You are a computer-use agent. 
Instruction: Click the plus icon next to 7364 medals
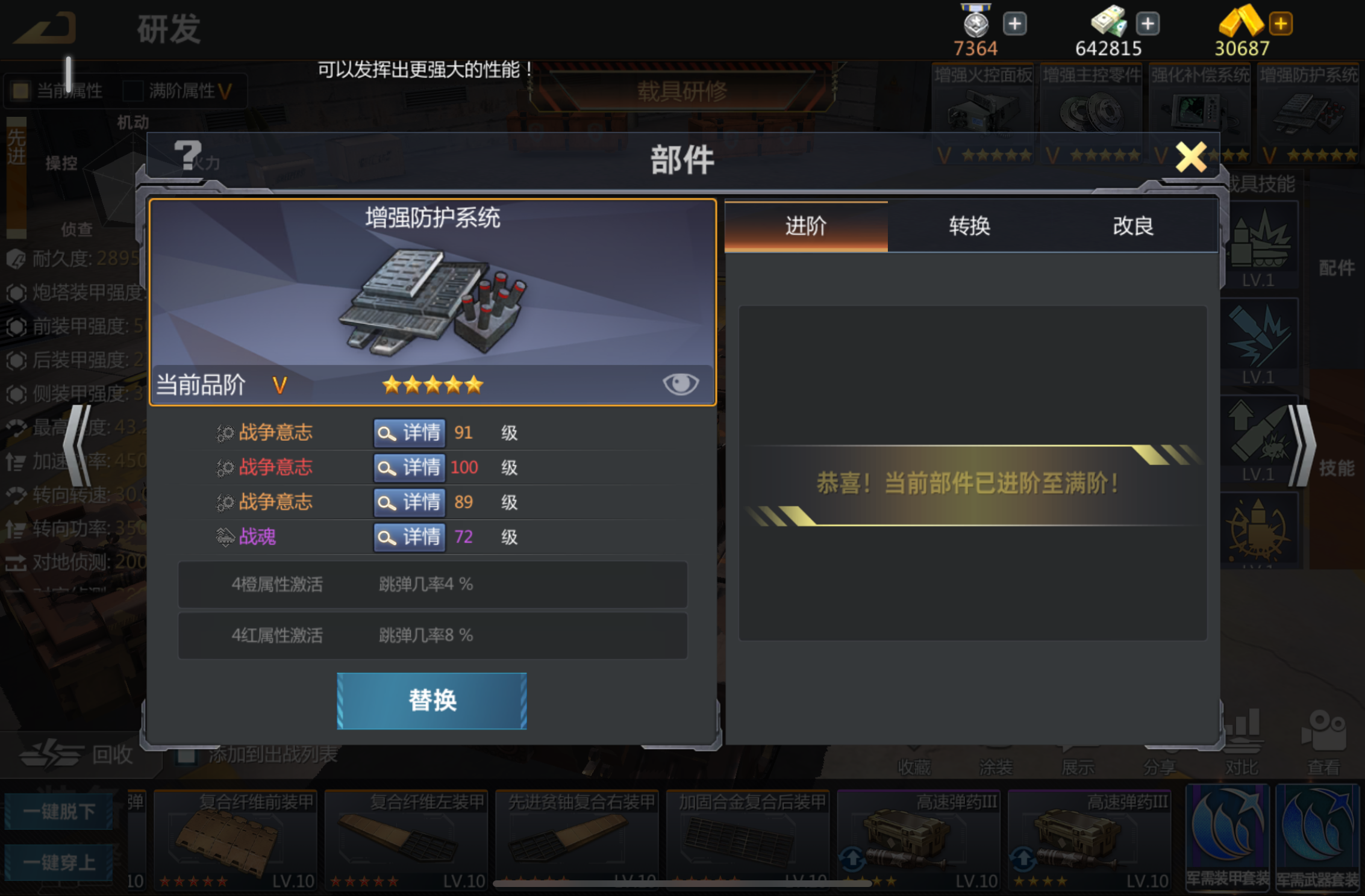(1015, 24)
